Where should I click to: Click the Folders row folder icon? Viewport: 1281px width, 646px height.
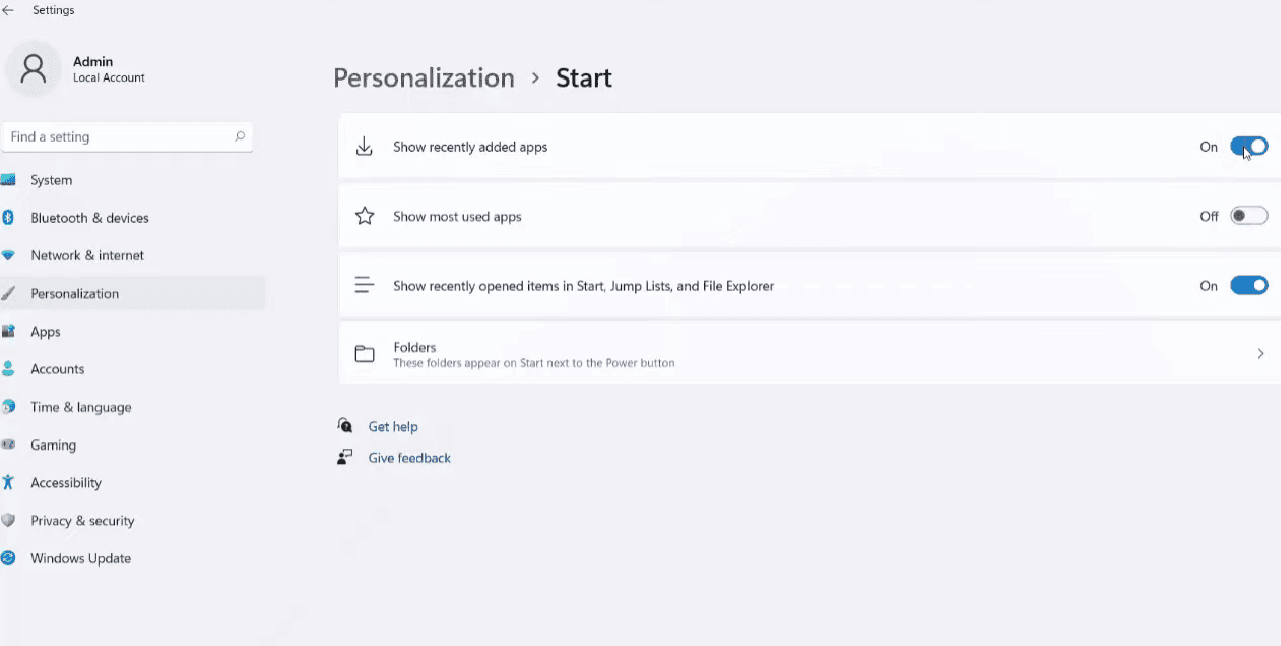click(x=365, y=354)
